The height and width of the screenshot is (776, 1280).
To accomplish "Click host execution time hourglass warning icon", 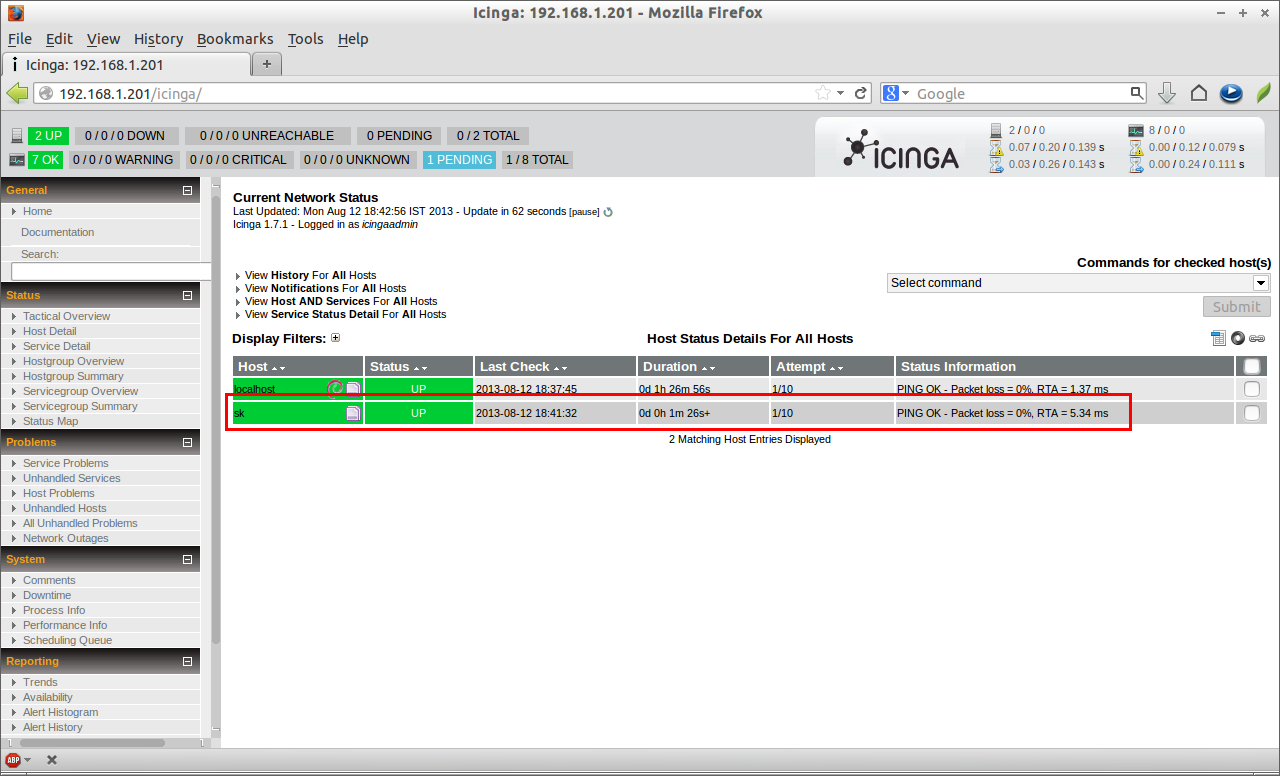I will [996, 148].
